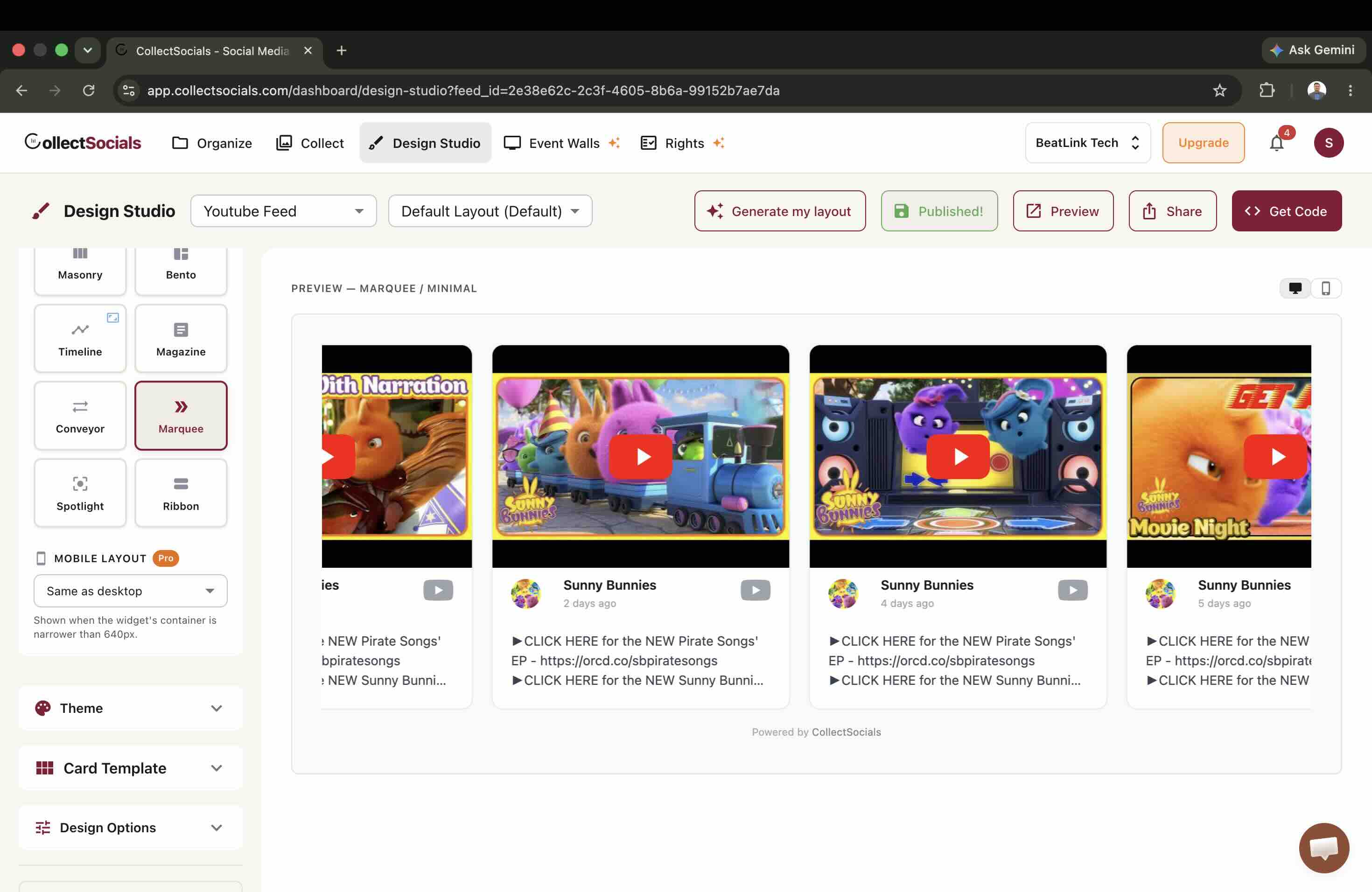Expand the Design Options section
The image size is (1372, 892).
pyautogui.click(x=130, y=828)
